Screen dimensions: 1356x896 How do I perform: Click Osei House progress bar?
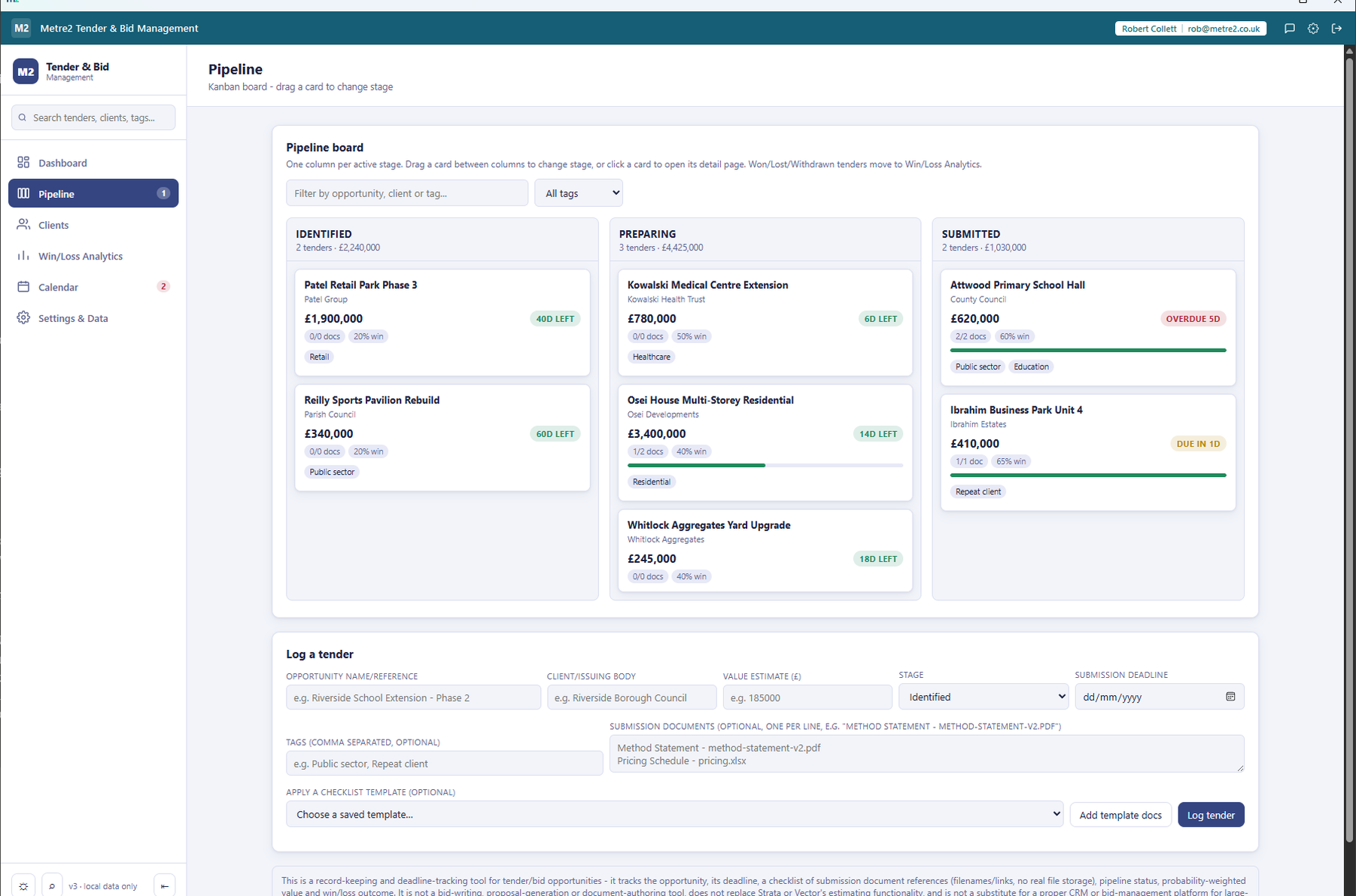(765, 466)
